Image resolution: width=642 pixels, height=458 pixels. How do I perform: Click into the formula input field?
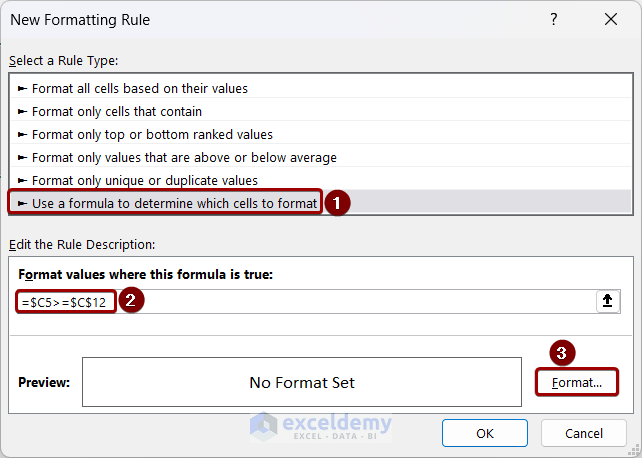(350, 302)
